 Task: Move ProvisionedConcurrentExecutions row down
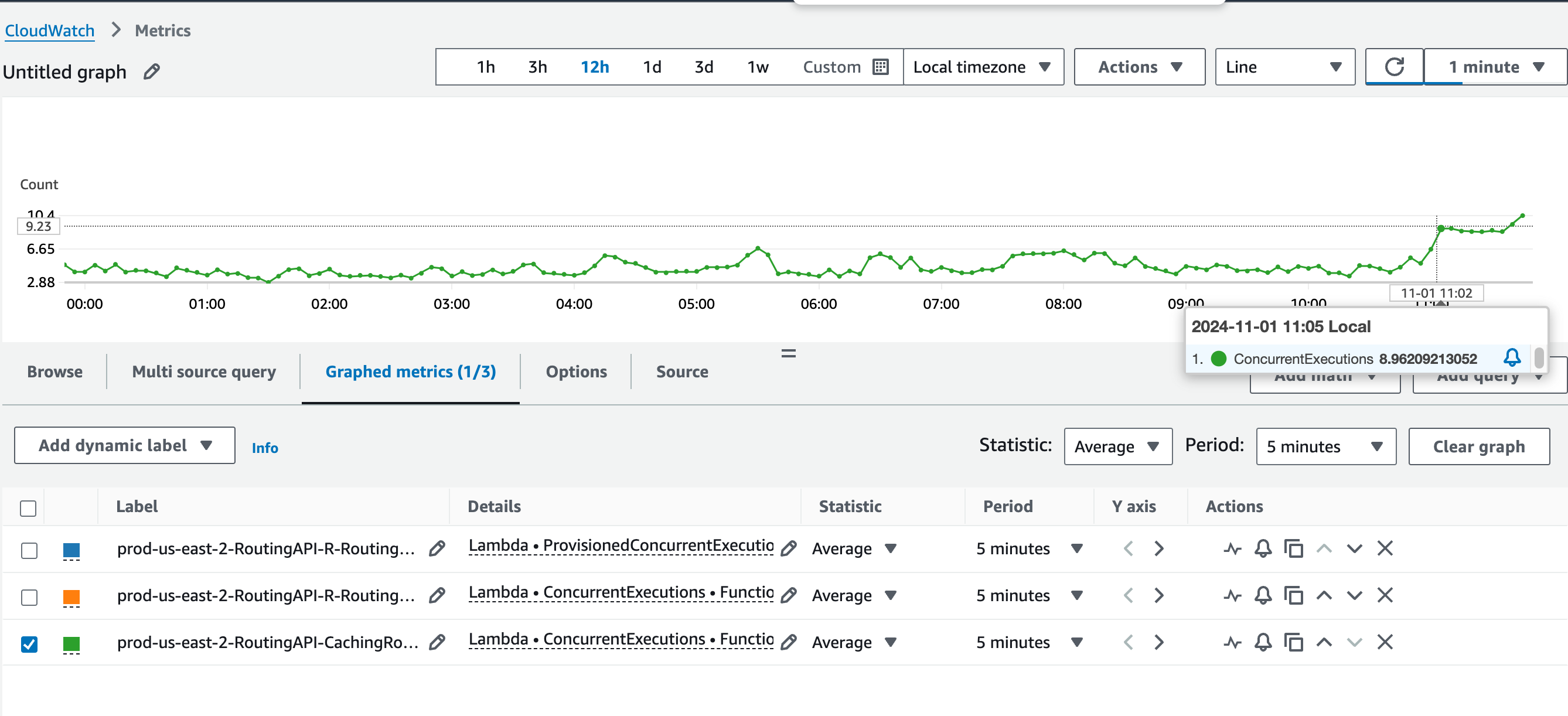pos(1354,548)
